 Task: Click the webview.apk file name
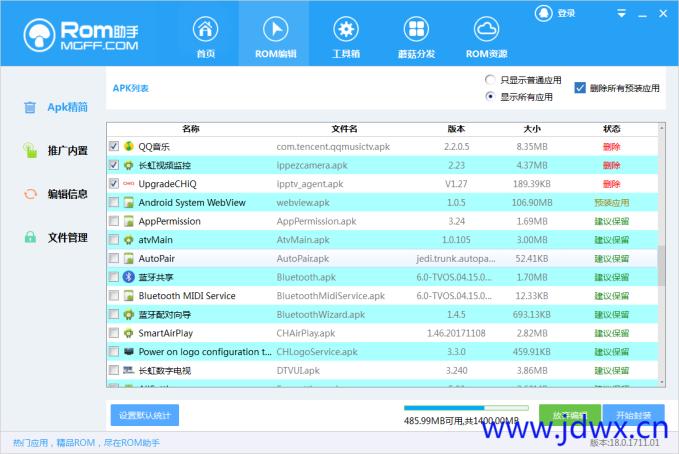pyautogui.click(x=303, y=202)
